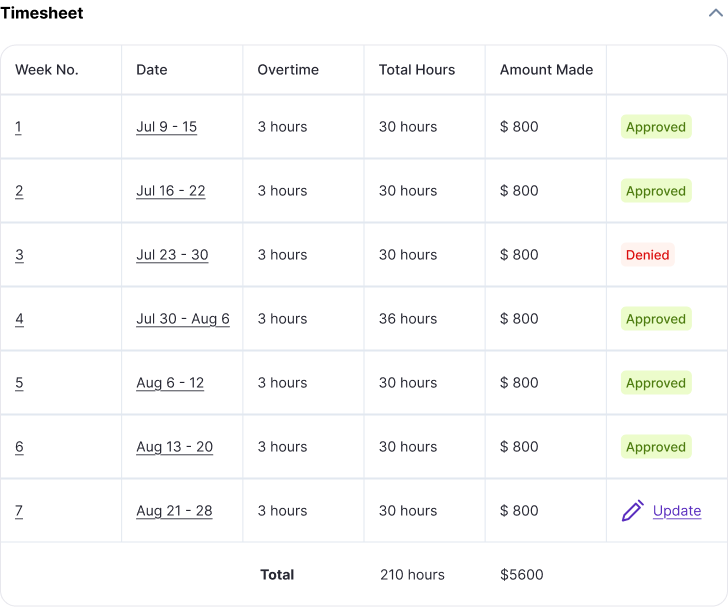Click the 210 hours total value

[x=412, y=575]
